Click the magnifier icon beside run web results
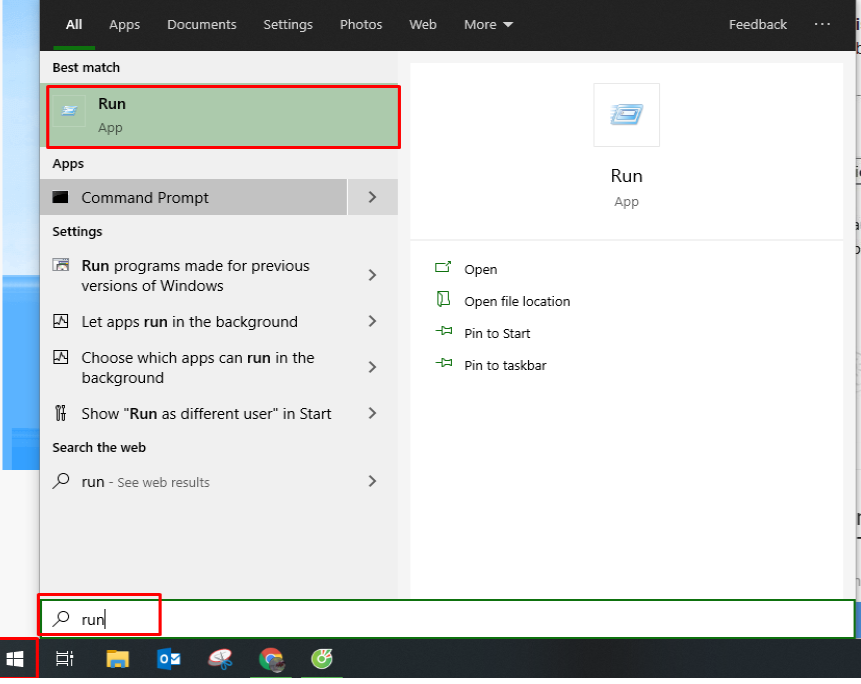 click(x=61, y=481)
